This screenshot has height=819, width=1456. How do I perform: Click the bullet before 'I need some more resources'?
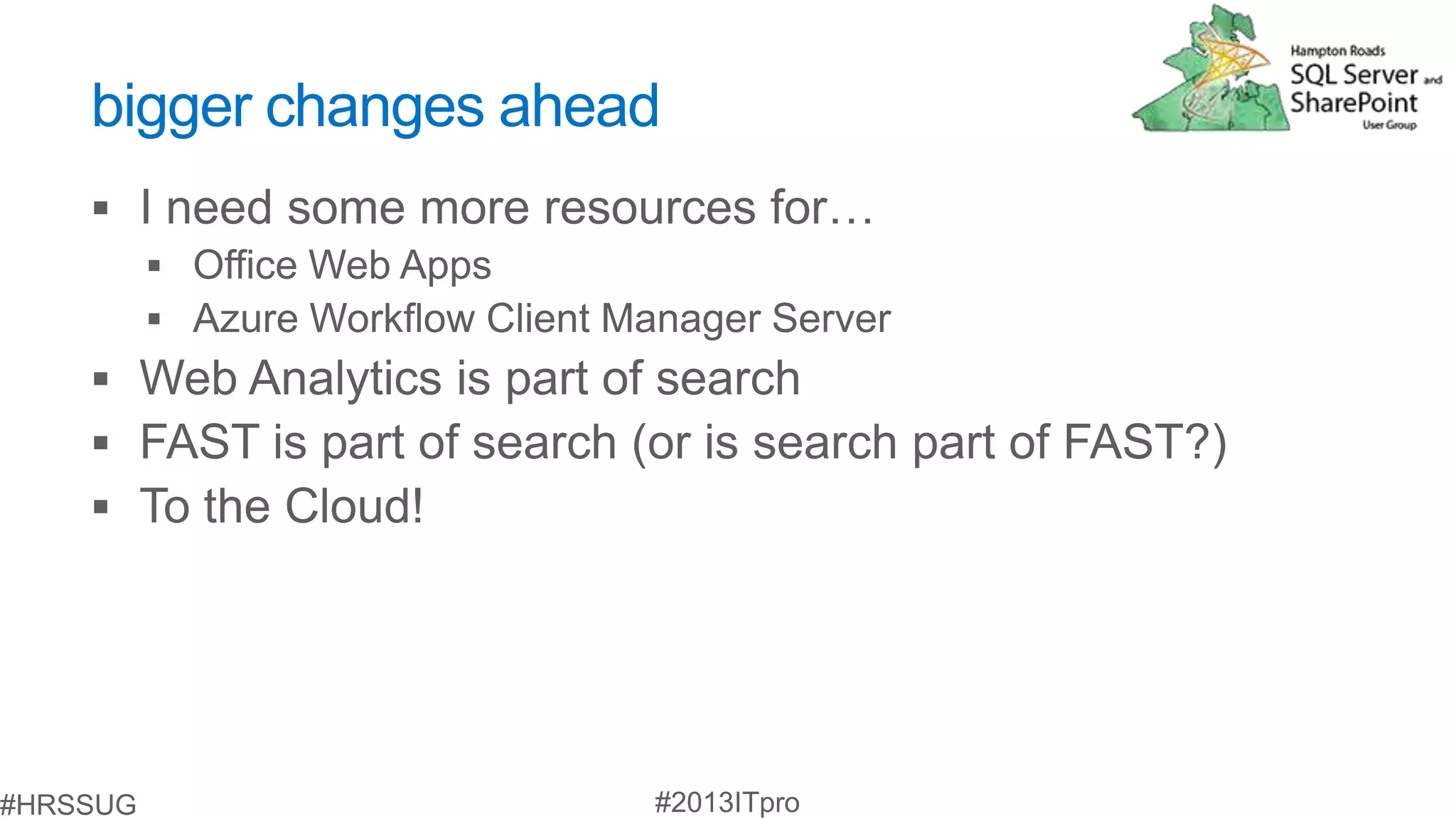pyautogui.click(x=101, y=209)
